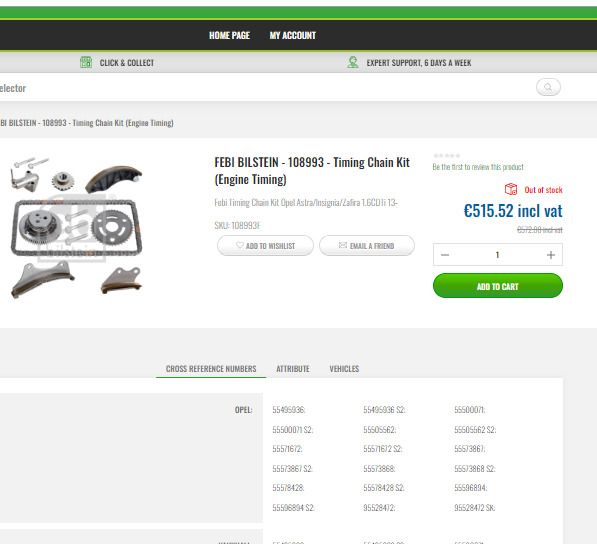
Task: Switch to the Attribute tab
Action: (293, 369)
